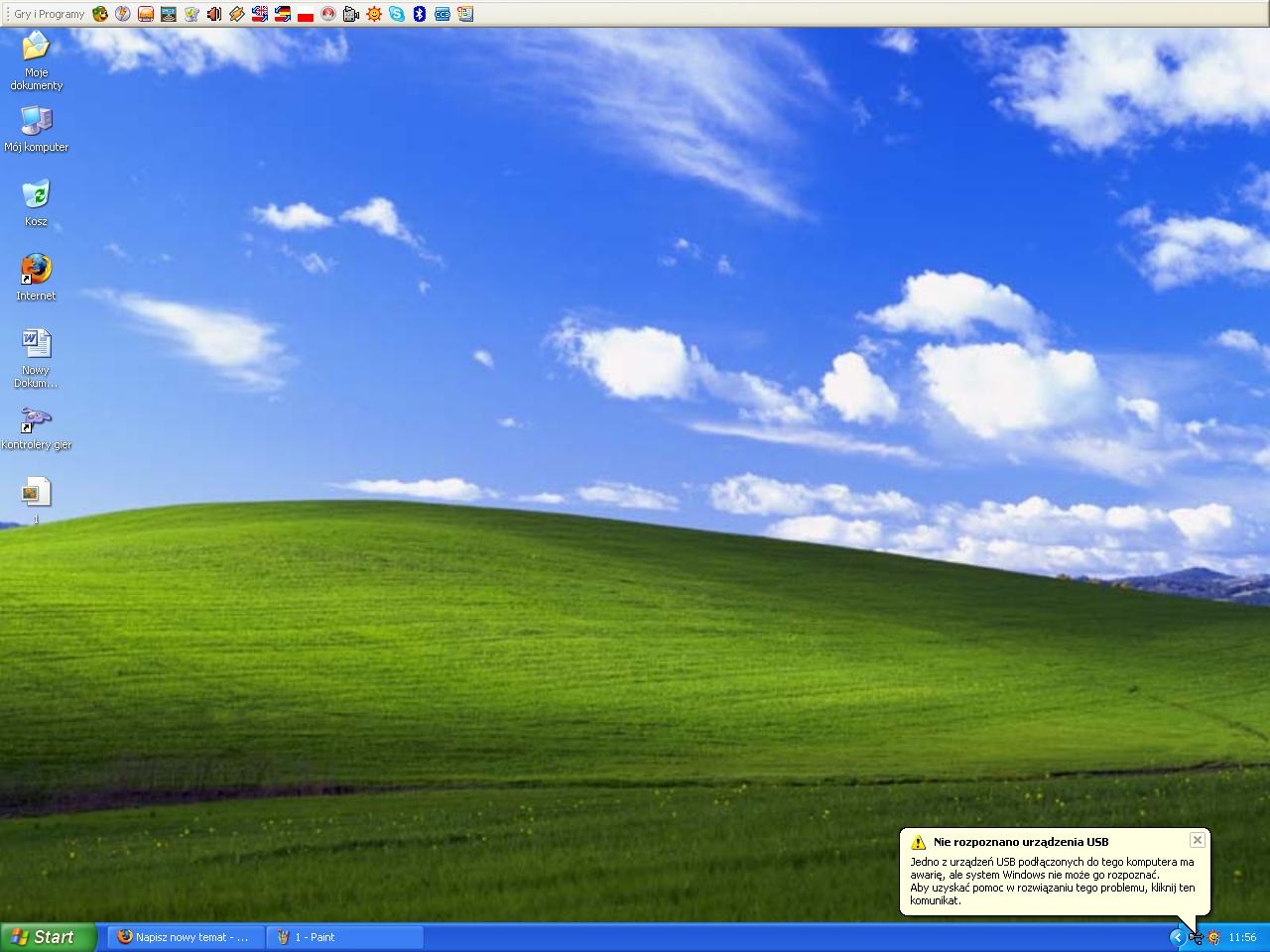This screenshot has width=1270, height=952.
Task: Open the notepad window icon at toolbar end
Action: [x=465, y=14]
